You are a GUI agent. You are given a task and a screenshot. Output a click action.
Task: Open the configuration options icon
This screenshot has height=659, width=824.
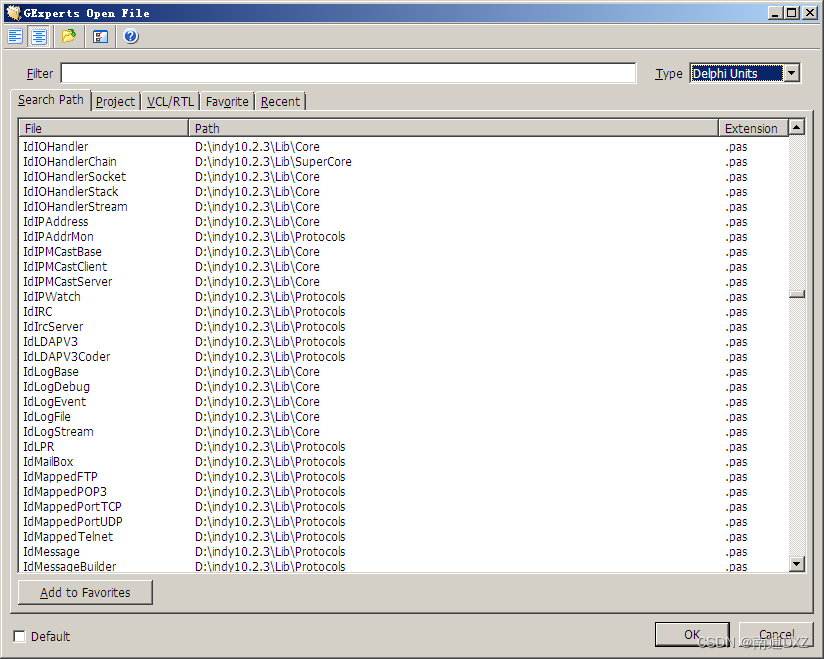[100, 36]
